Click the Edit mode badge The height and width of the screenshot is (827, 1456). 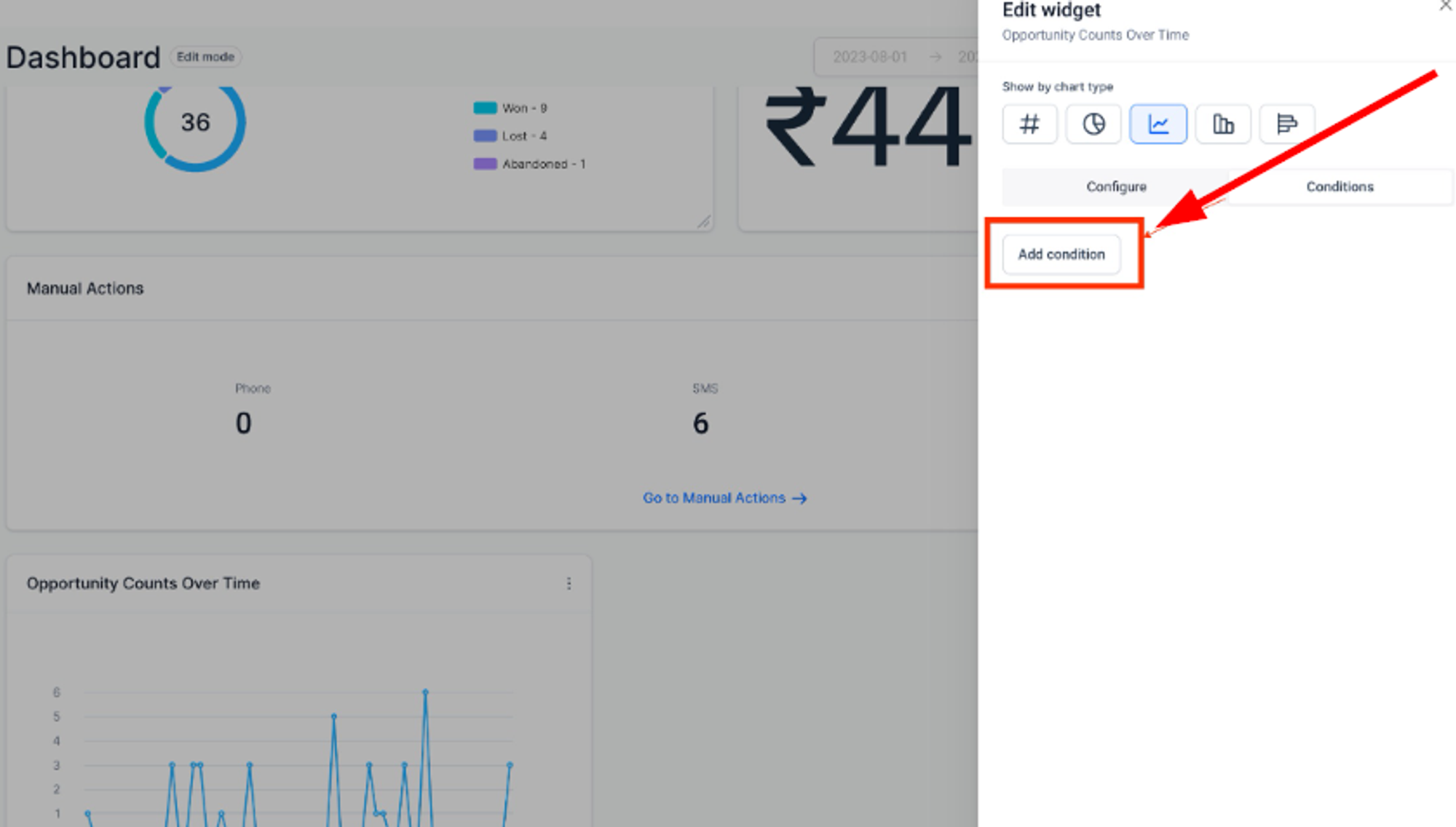(x=205, y=57)
